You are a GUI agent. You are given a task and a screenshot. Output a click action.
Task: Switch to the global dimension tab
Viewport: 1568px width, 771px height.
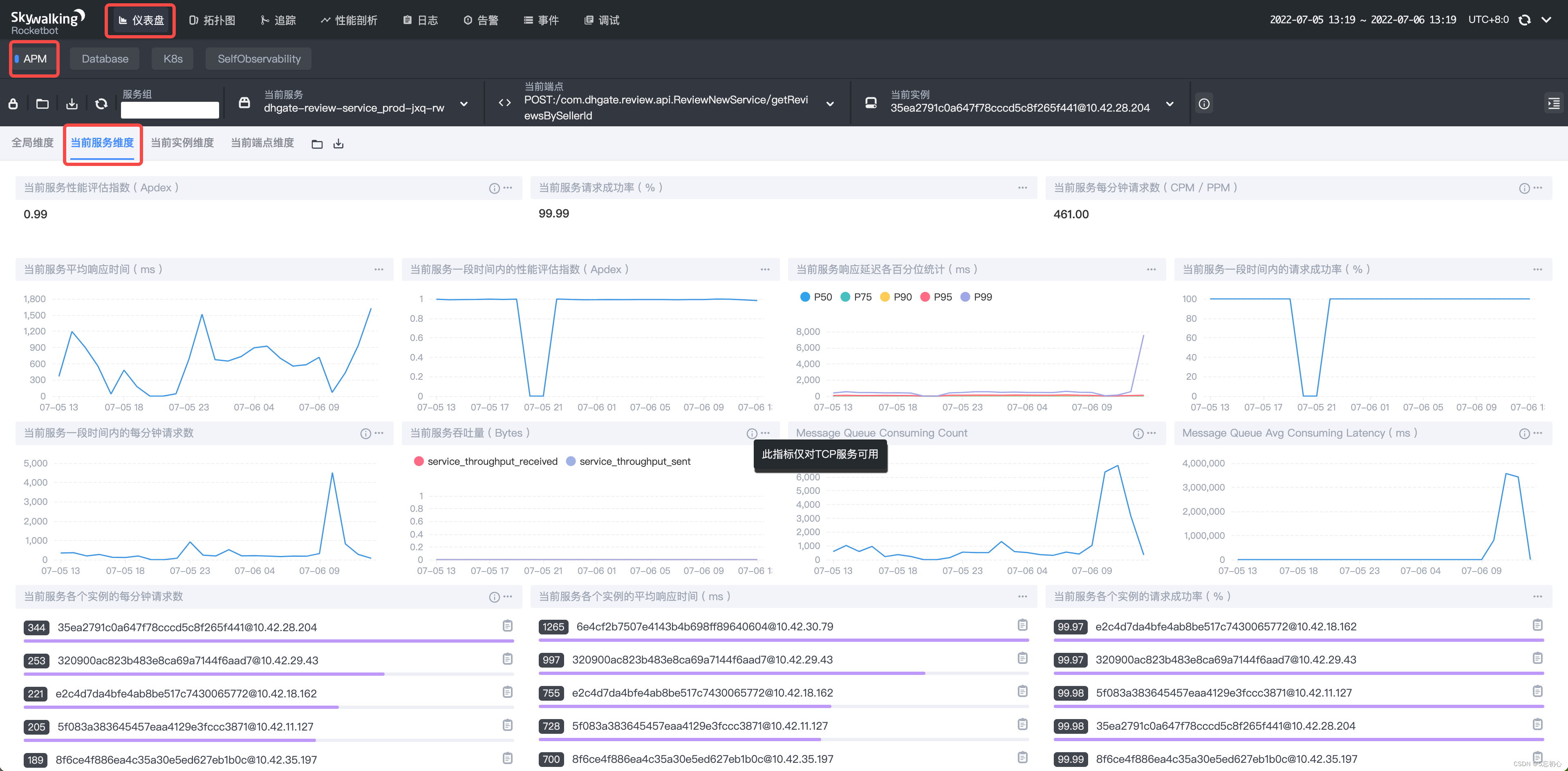tap(32, 143)
